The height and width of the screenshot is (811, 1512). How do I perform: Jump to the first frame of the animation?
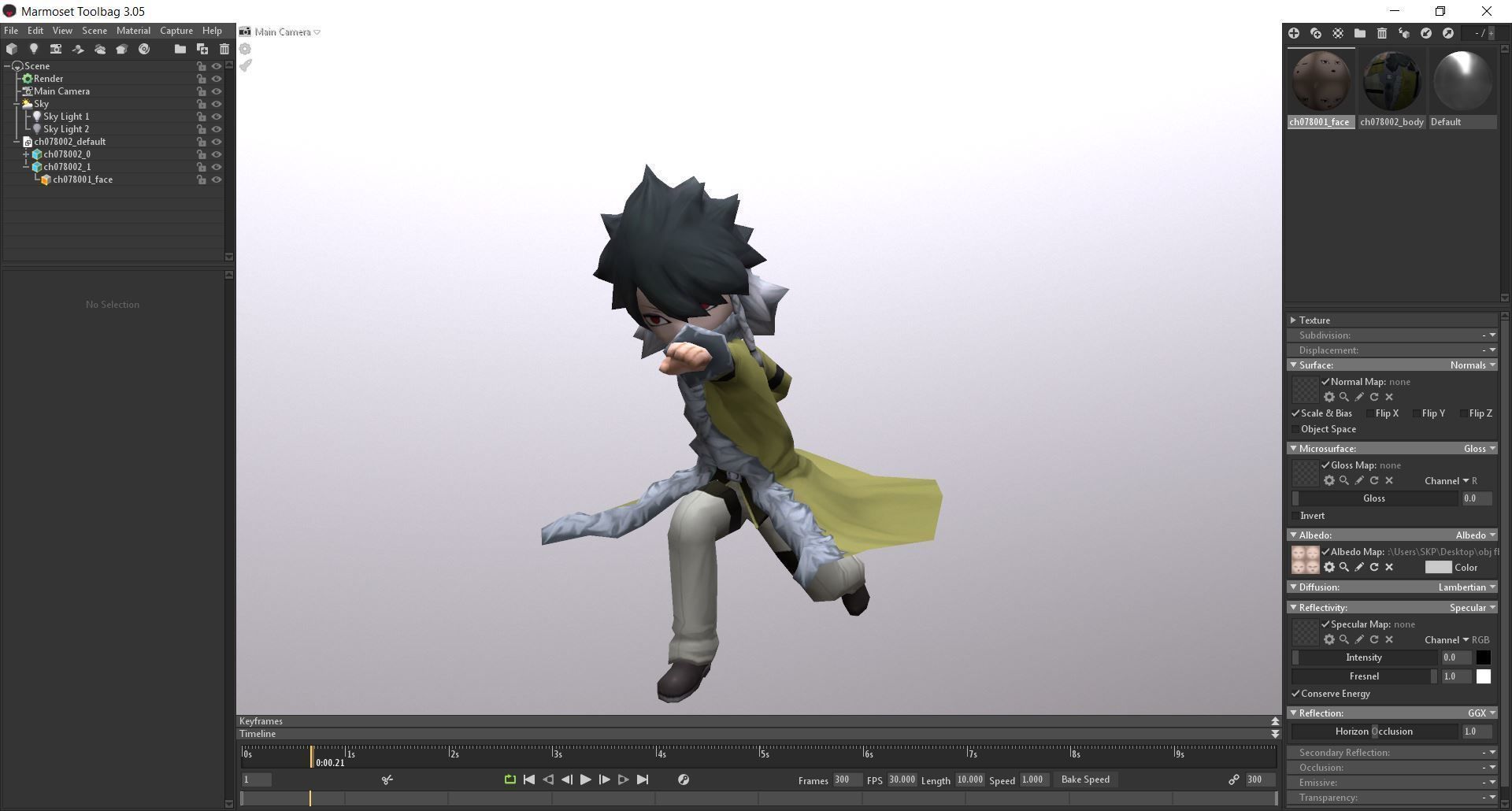click(529, 780)
